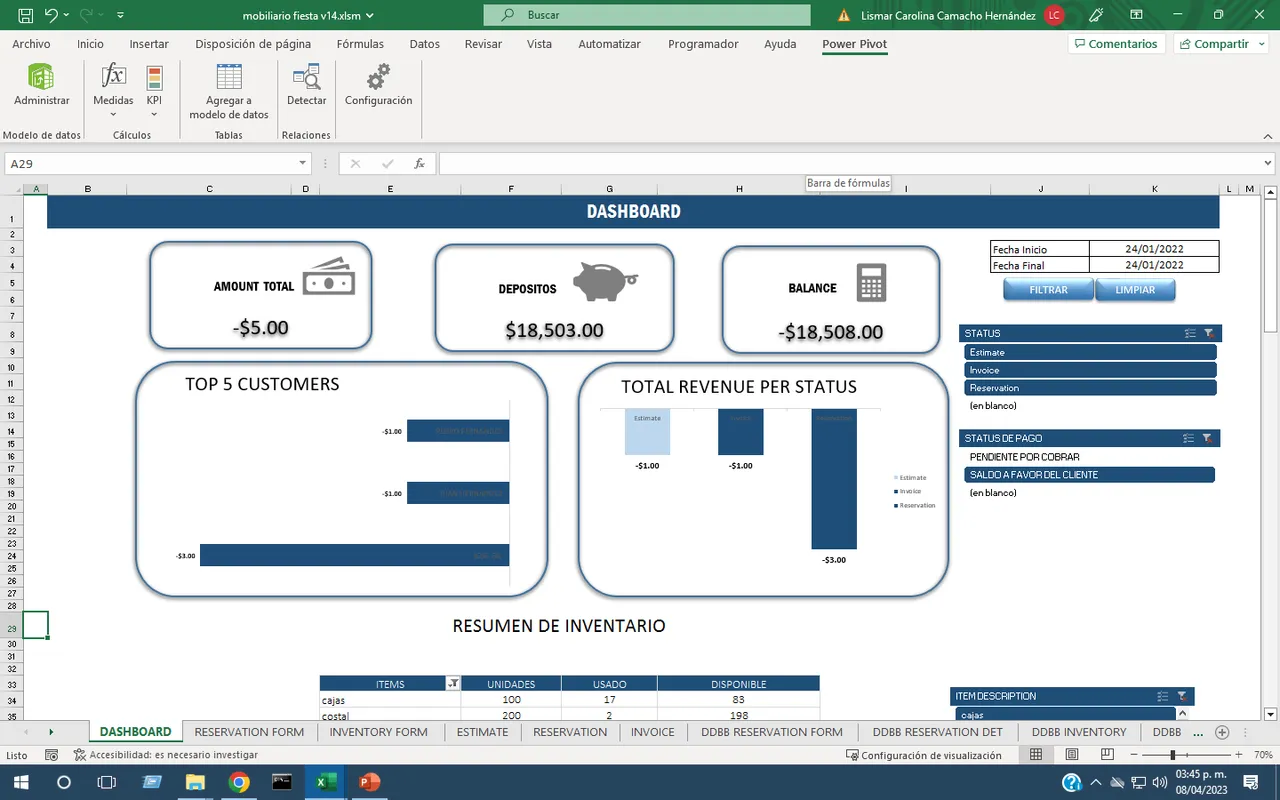
Task: Click the LC user account avatar
Action: 1054,15
